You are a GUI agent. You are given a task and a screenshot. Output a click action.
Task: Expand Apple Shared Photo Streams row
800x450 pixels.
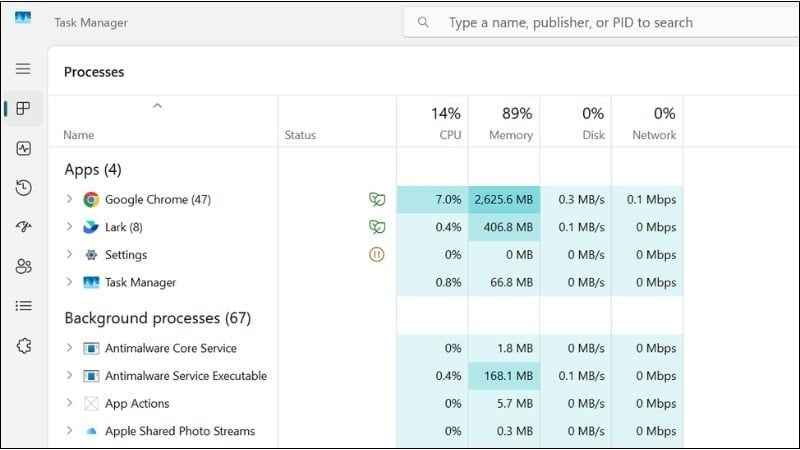pyautogui.click(x=69, y=430)
